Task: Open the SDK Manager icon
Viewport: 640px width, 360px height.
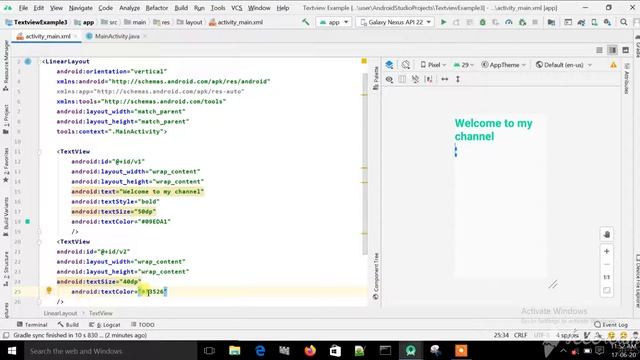Action: [x=607, y=22]
